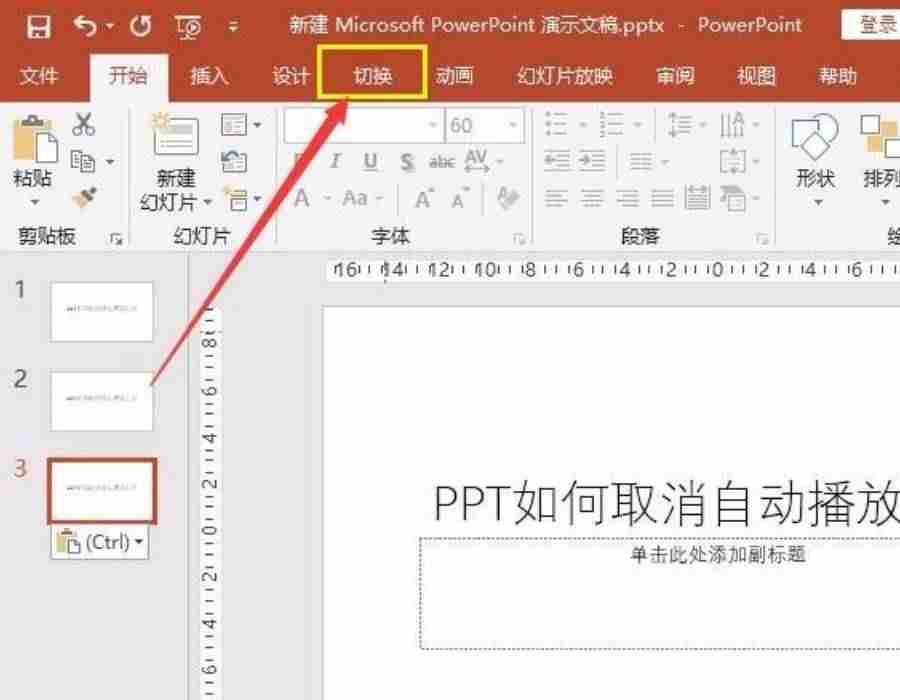The image size is (900, 700).
Task: Switch to the 插入 tab
Action: pos(210,76)
